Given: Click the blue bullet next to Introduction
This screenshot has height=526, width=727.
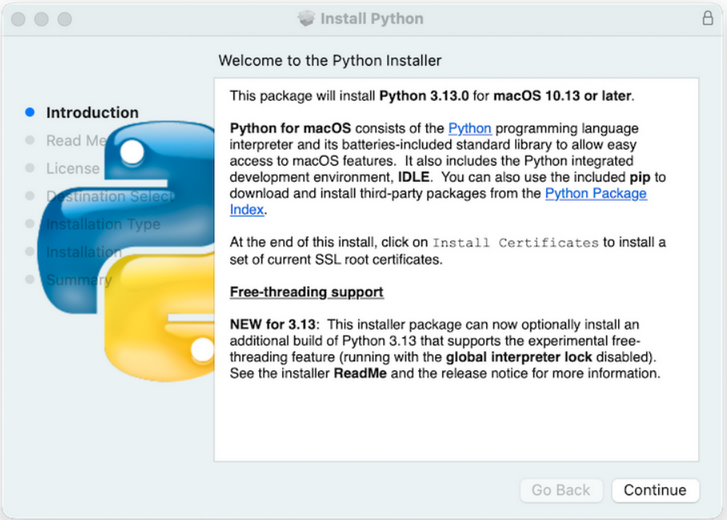Looking at the screenshot, I should click(30, 112).
